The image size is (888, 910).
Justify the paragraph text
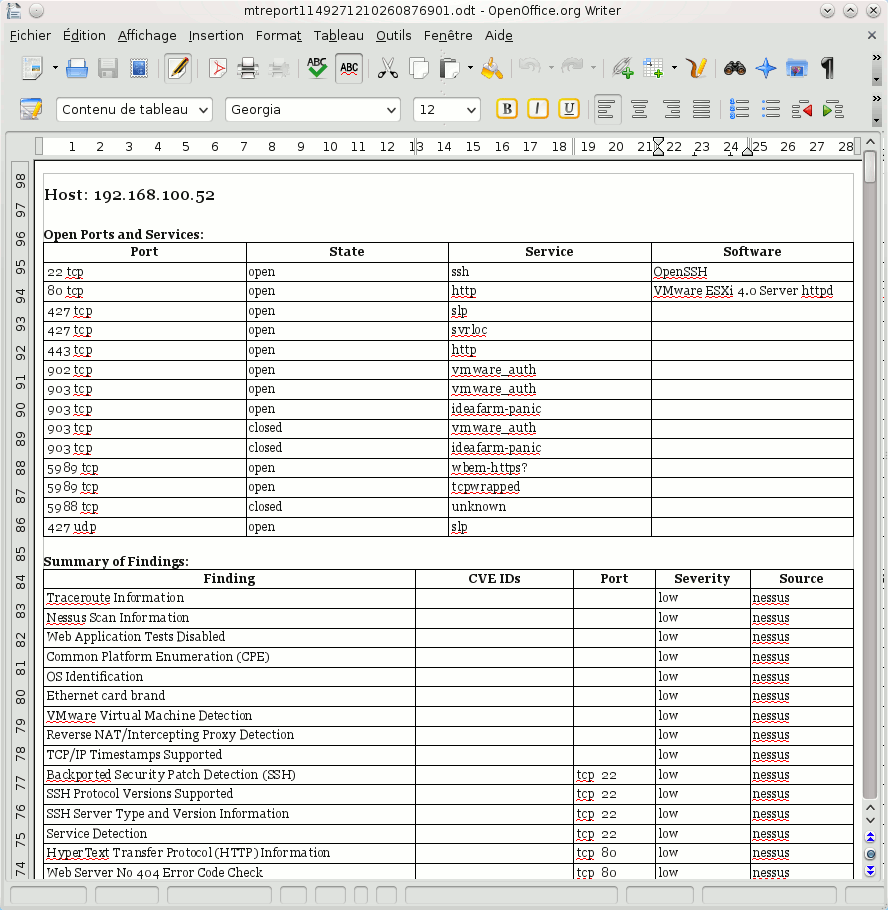pos(702,109)
